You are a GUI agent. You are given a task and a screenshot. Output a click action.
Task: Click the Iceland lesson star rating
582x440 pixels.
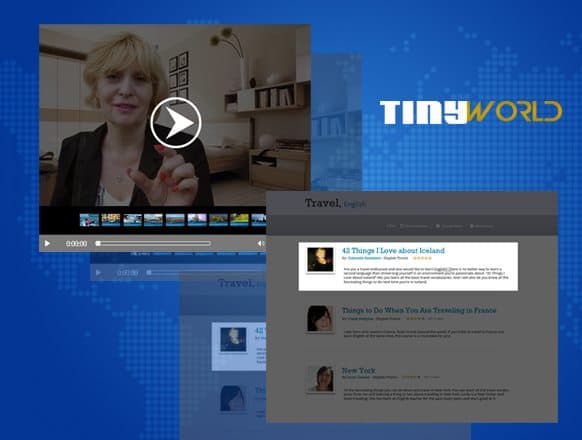(x=422, y=258)
